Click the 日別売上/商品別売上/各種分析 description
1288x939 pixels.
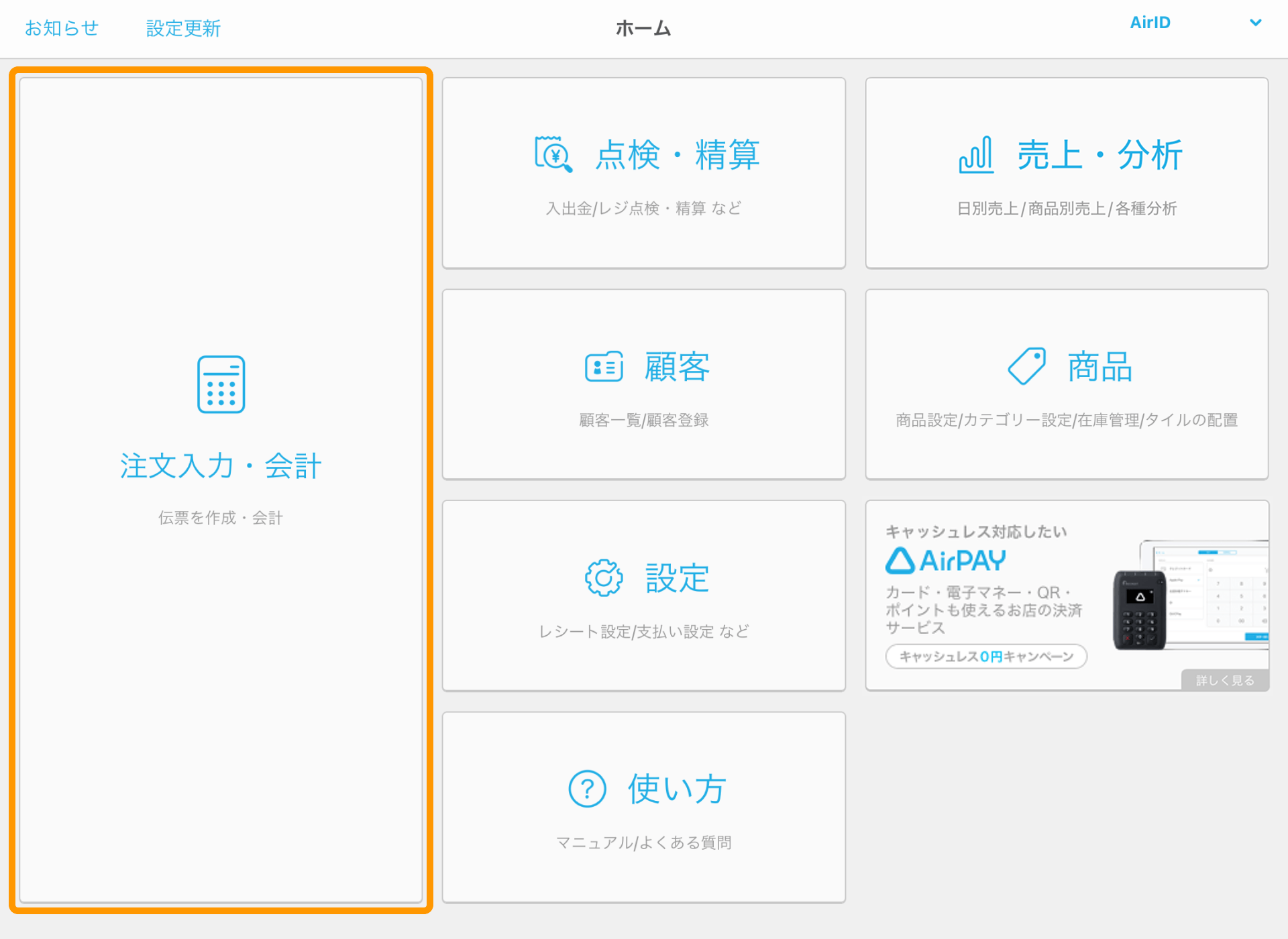pyautogui.click(x=1067, y=209)
